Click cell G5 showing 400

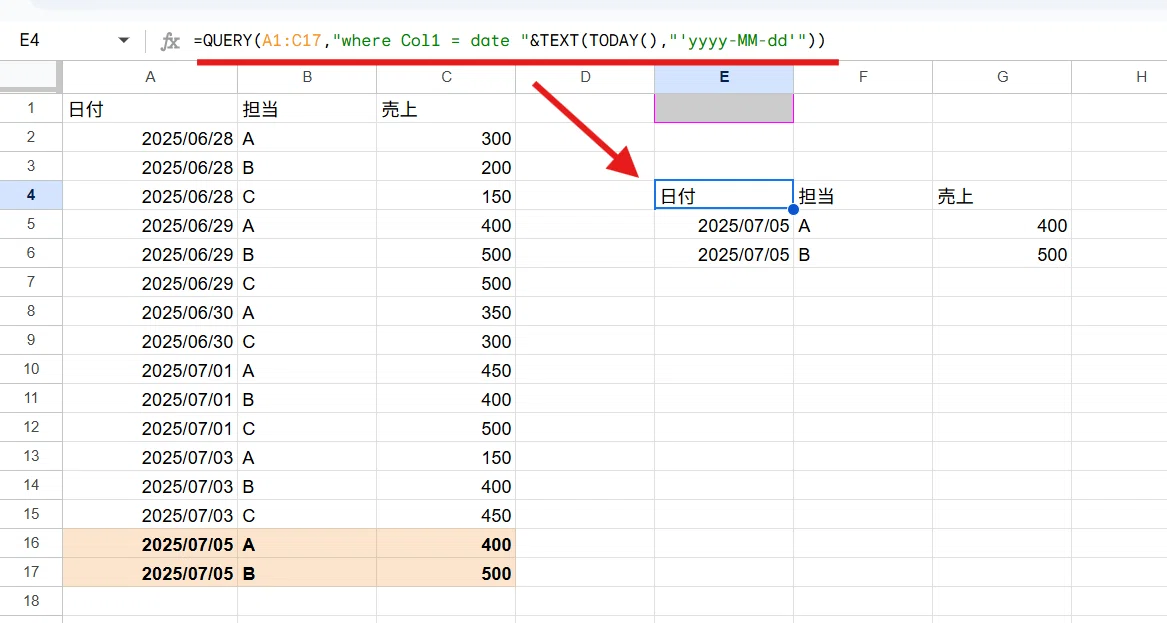coord(1003,225)
